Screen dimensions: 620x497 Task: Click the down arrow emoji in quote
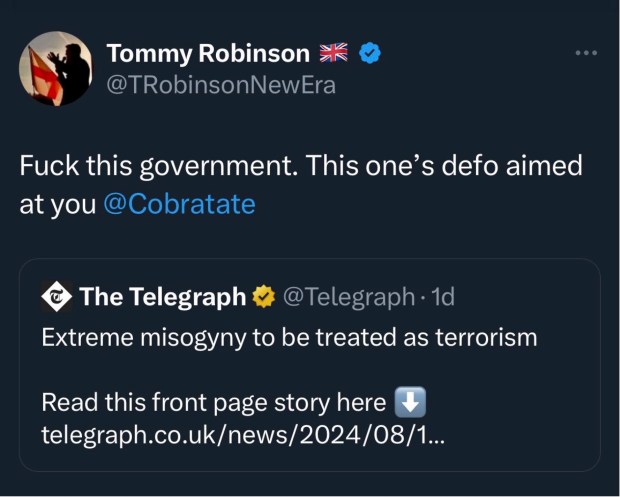410,402
